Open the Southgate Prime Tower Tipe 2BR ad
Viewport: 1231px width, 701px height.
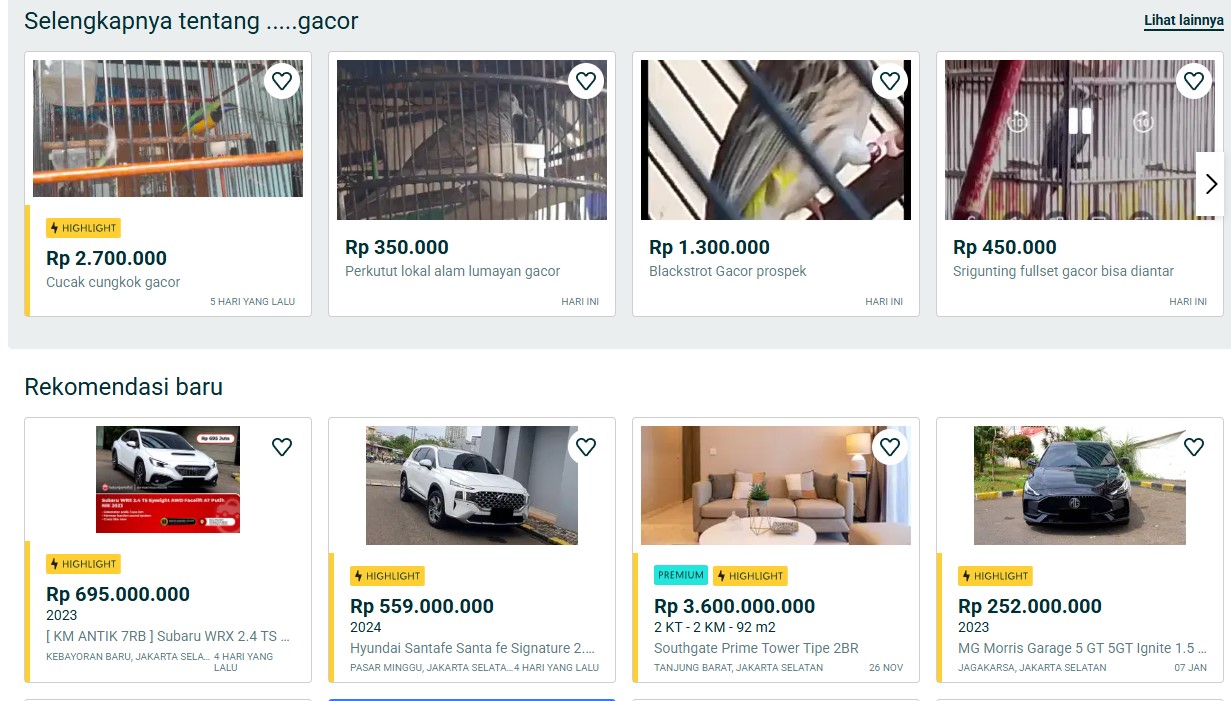coord(756,648)
